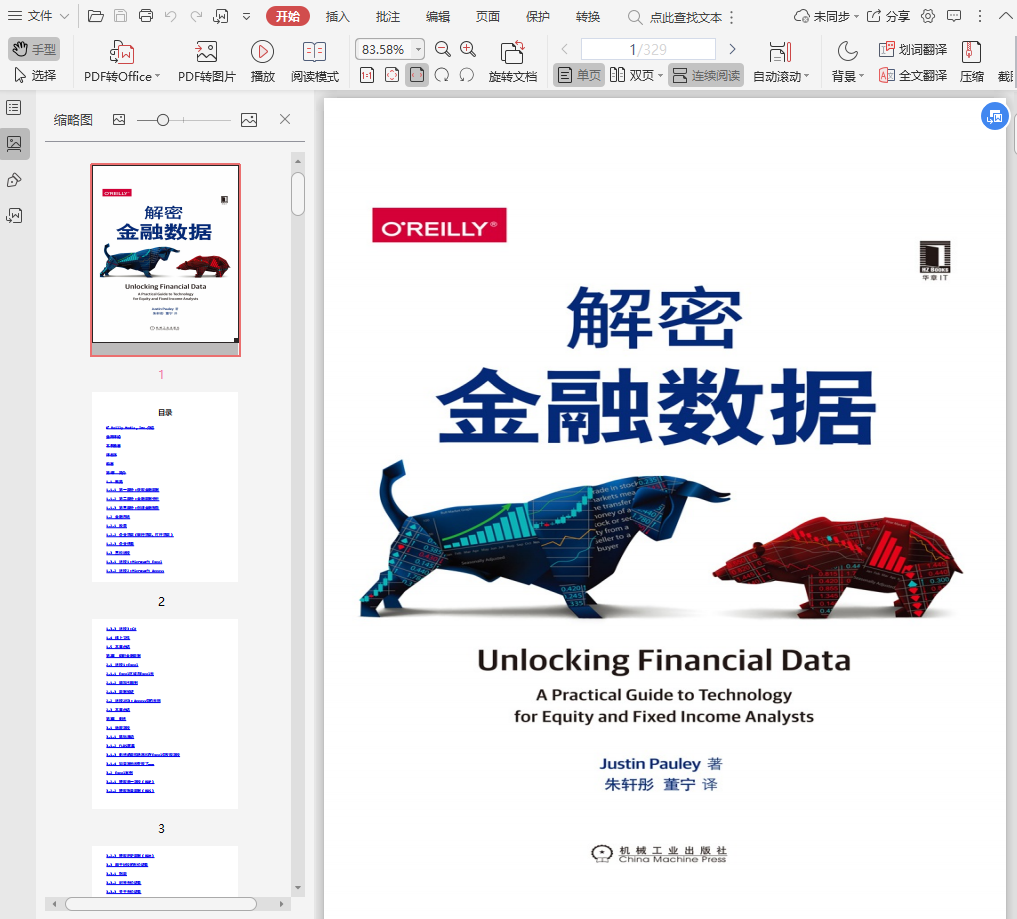Click the blue floating convert button

994,116
